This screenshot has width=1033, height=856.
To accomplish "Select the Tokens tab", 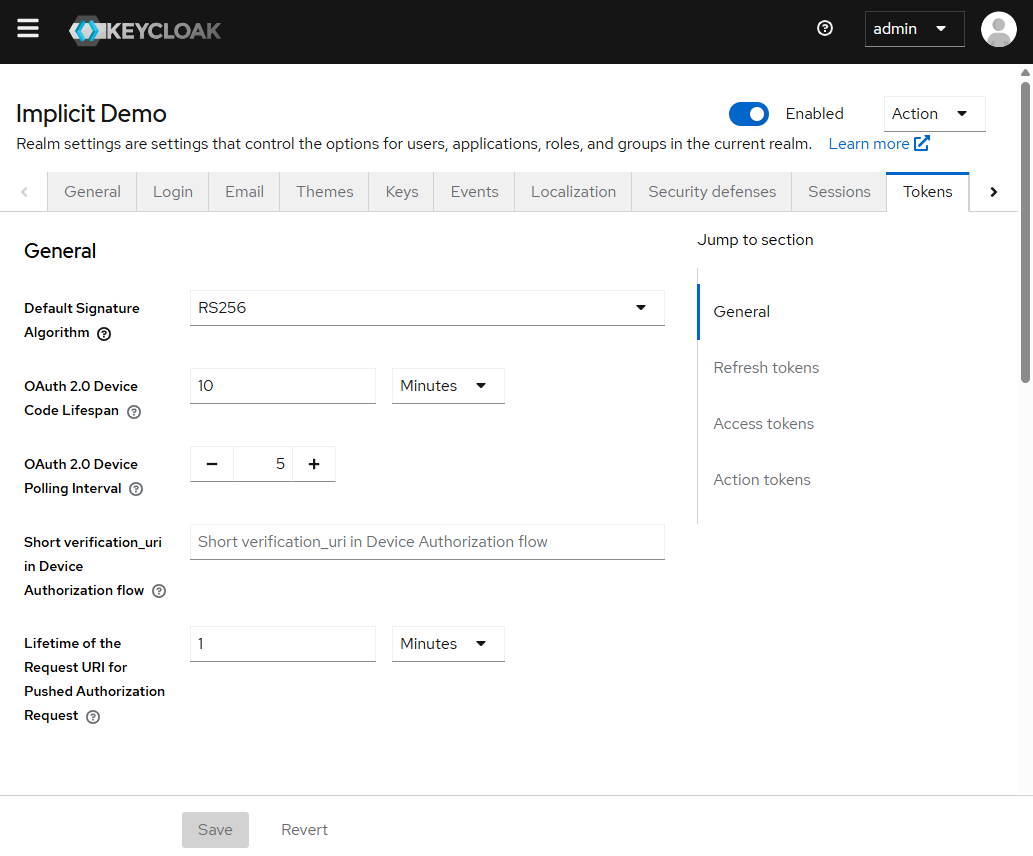I will (927, 192).
